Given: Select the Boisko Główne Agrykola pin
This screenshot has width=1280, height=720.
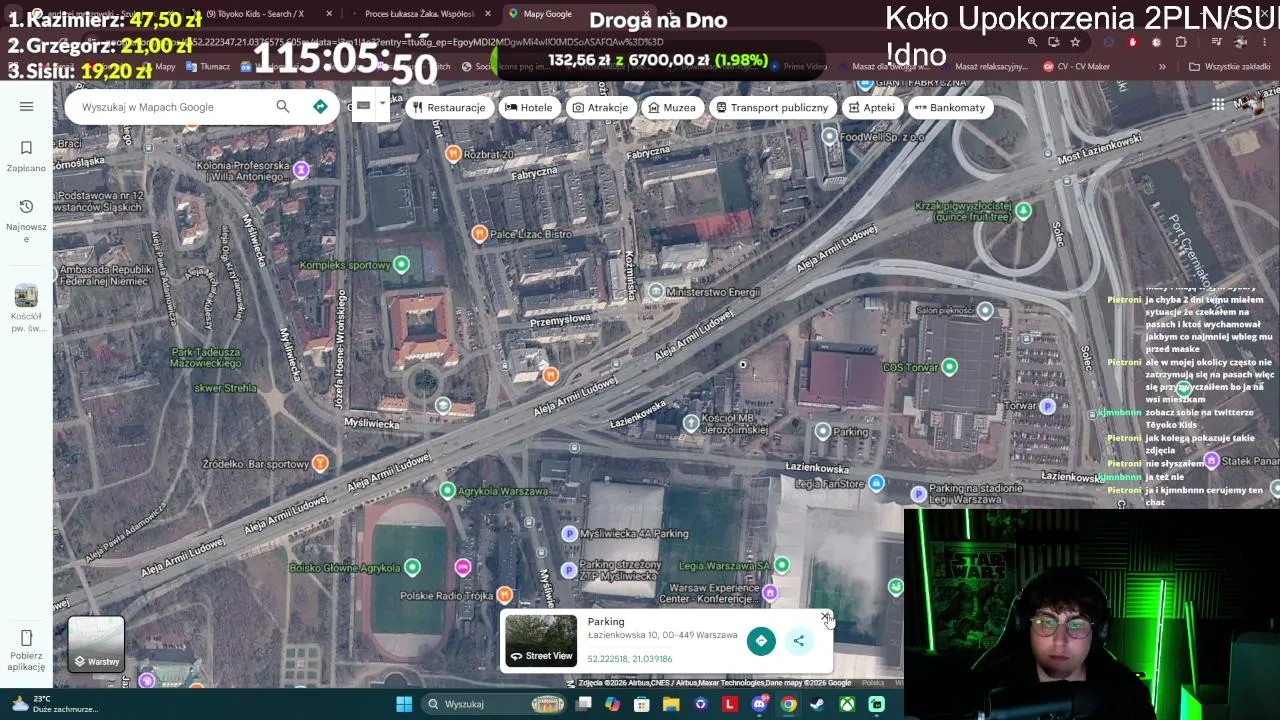Looking at the screenshot, I should click(412, 568).
